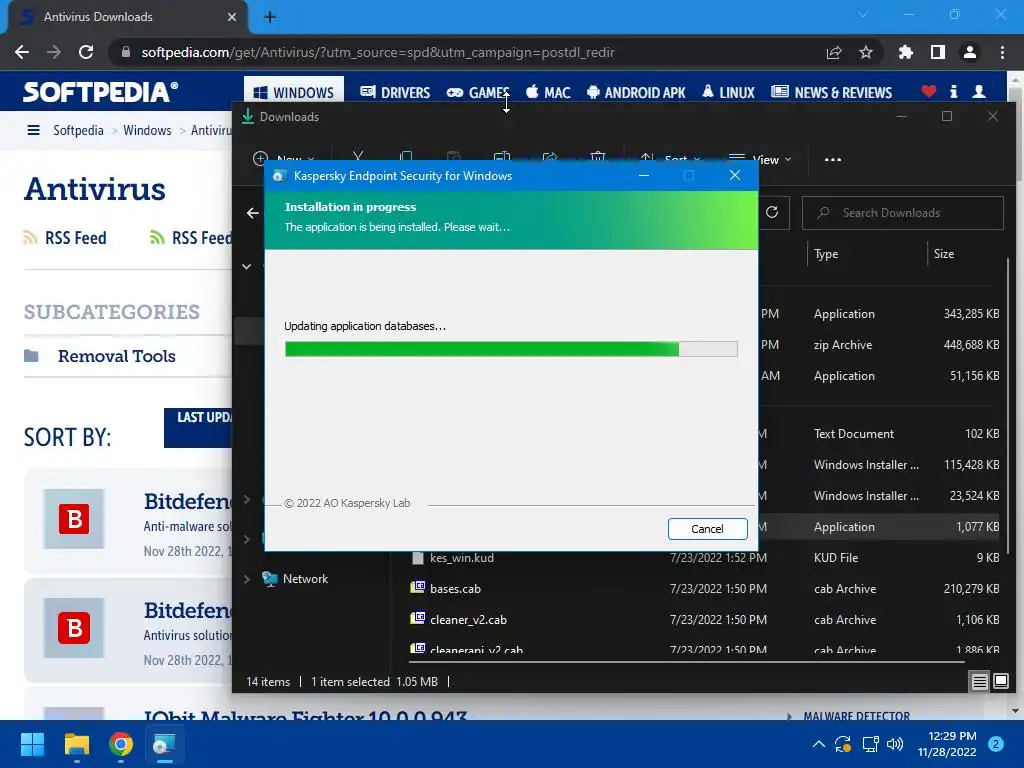The width and height of the screenshot is (1024, 768).
Task: Open the Chrome profile avatar
Action: (970, 52)
